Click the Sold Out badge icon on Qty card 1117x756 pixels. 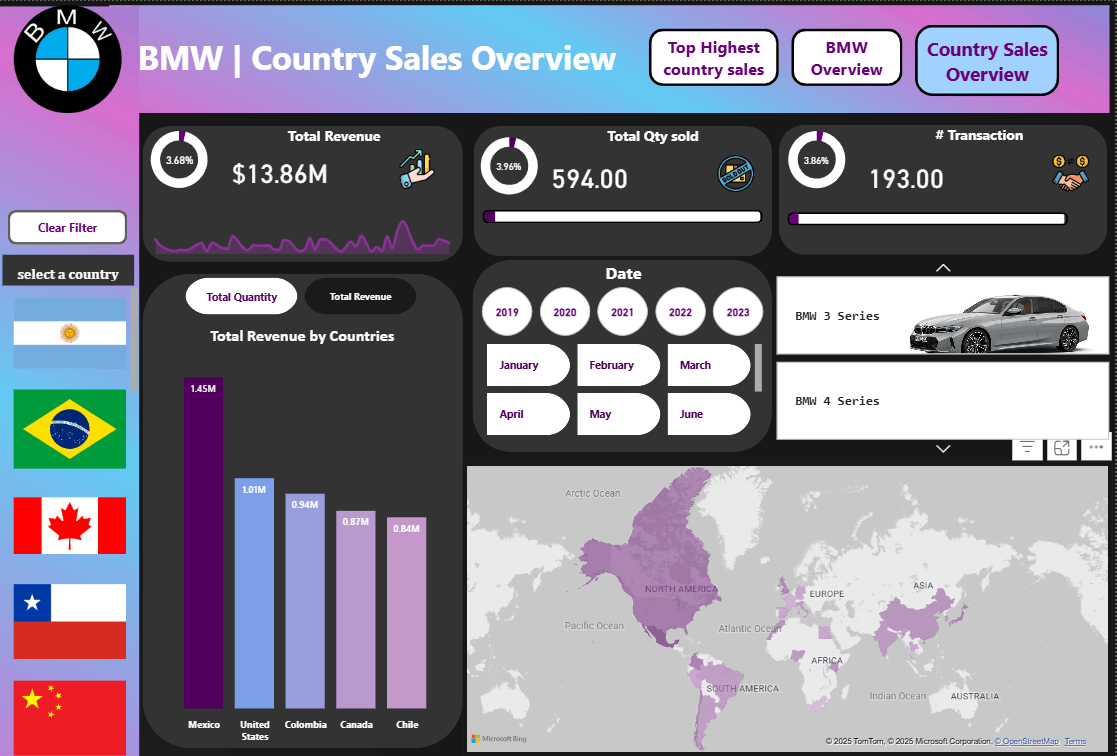[x=735, y=172]
